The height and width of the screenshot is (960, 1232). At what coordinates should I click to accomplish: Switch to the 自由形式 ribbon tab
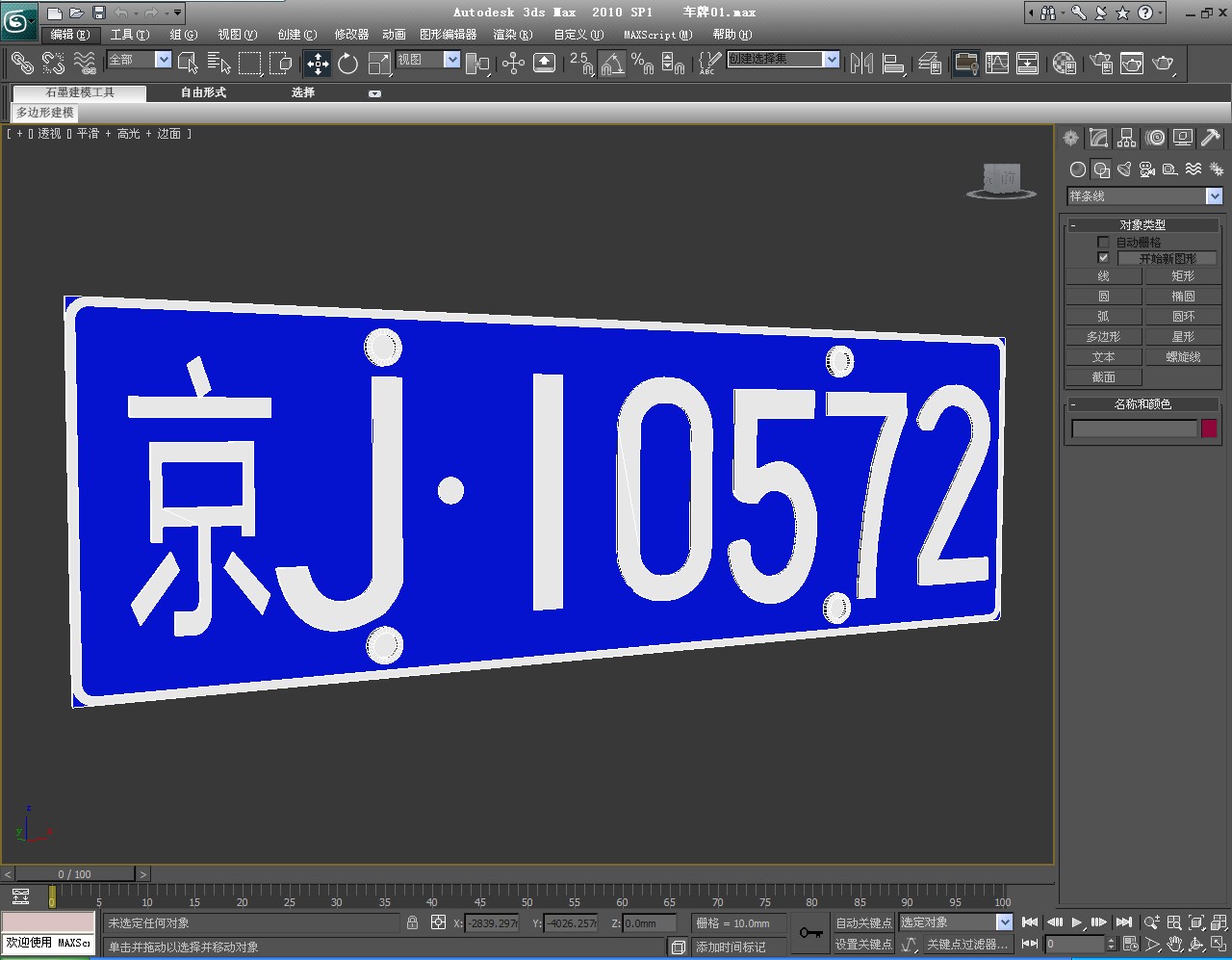(203, 92)
